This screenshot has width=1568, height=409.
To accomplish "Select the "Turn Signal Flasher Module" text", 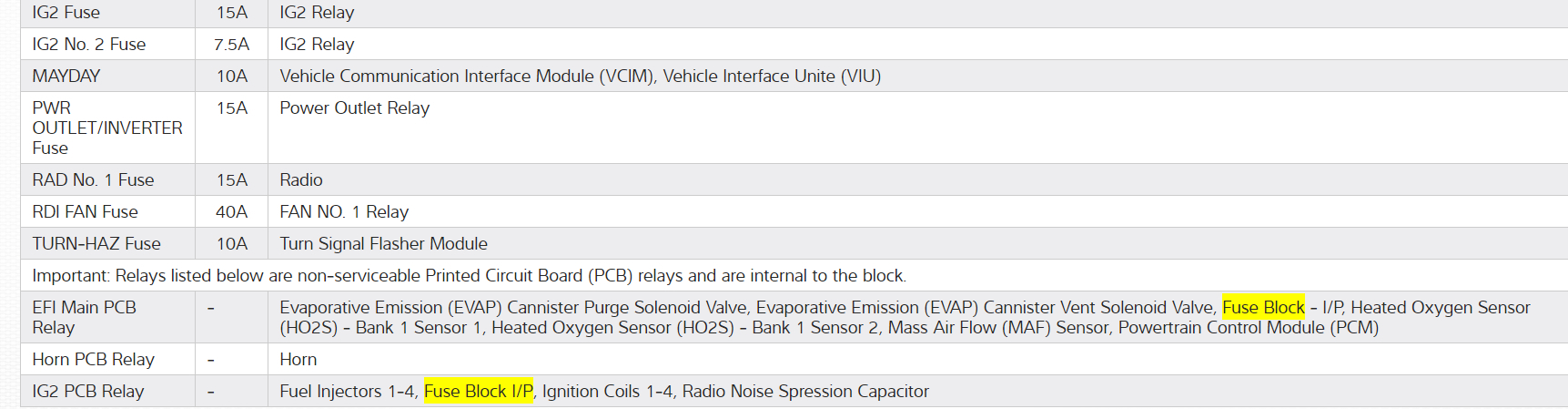I will [x=383, y=244].
